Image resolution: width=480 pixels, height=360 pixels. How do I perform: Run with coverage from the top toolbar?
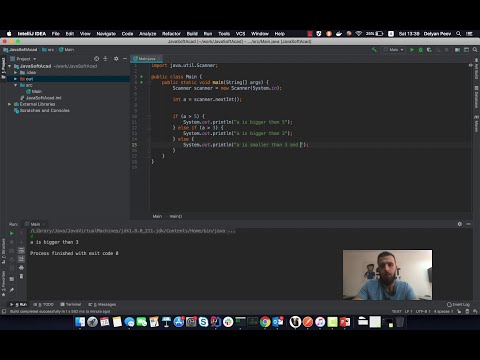(x=429, y=50)
